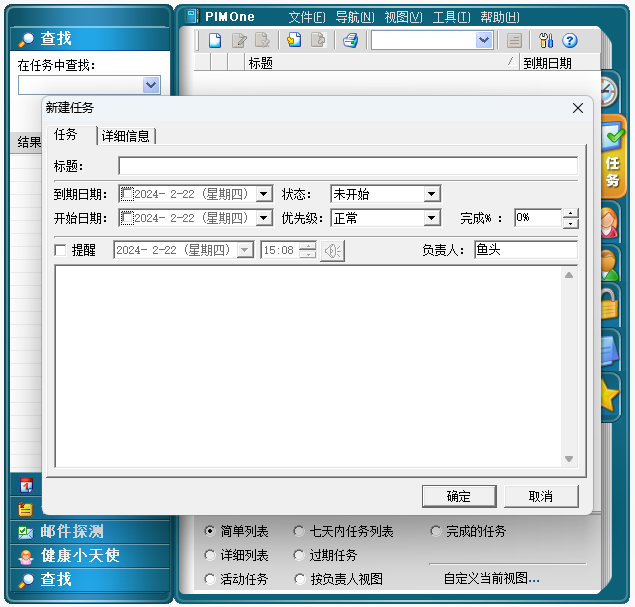This screenshot has width=635, height=607.
Task: Sort by the 到期日期 column header
Action: coord(559,63)
